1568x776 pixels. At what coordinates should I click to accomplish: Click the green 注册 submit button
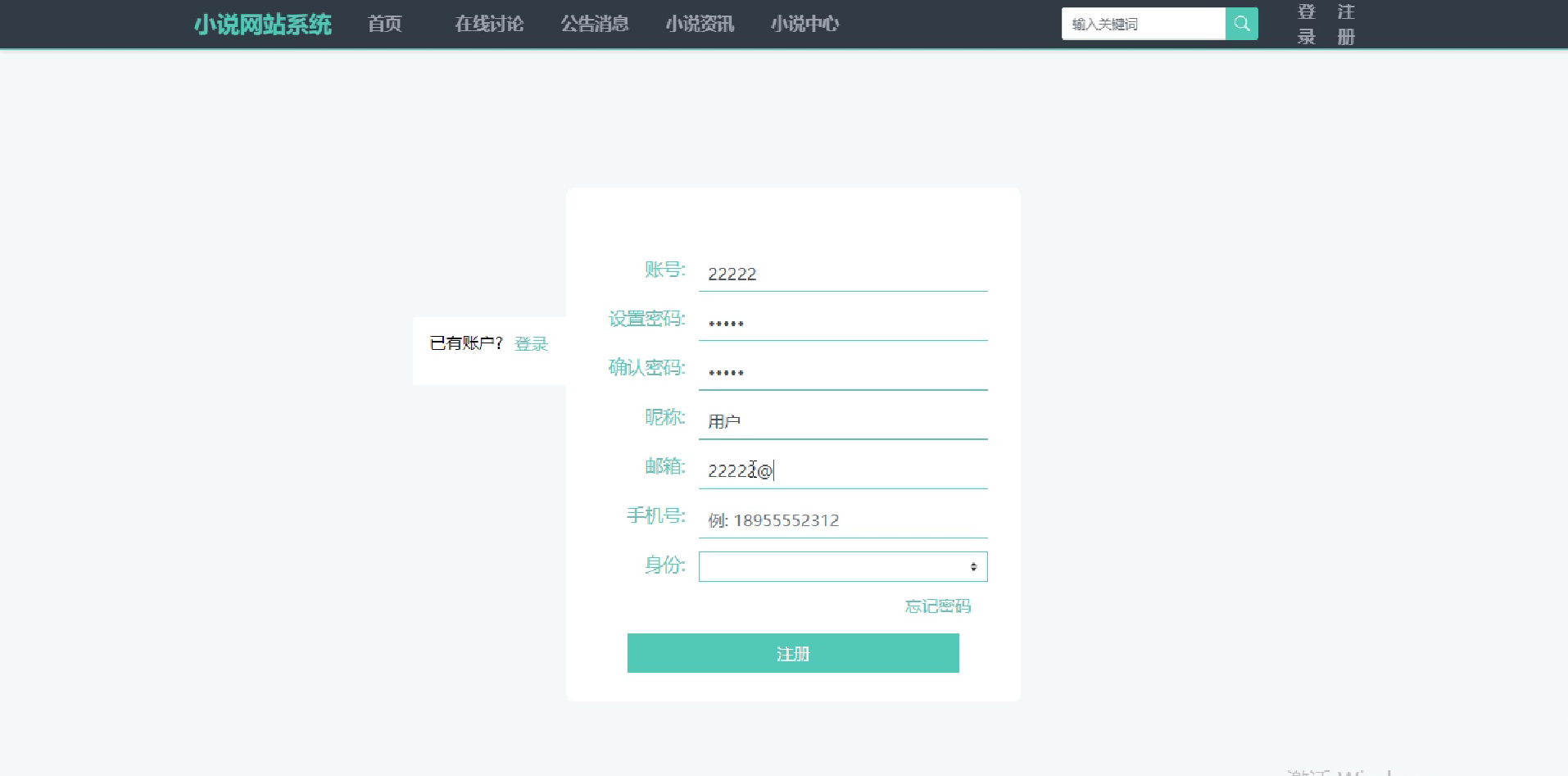(793, 653)
